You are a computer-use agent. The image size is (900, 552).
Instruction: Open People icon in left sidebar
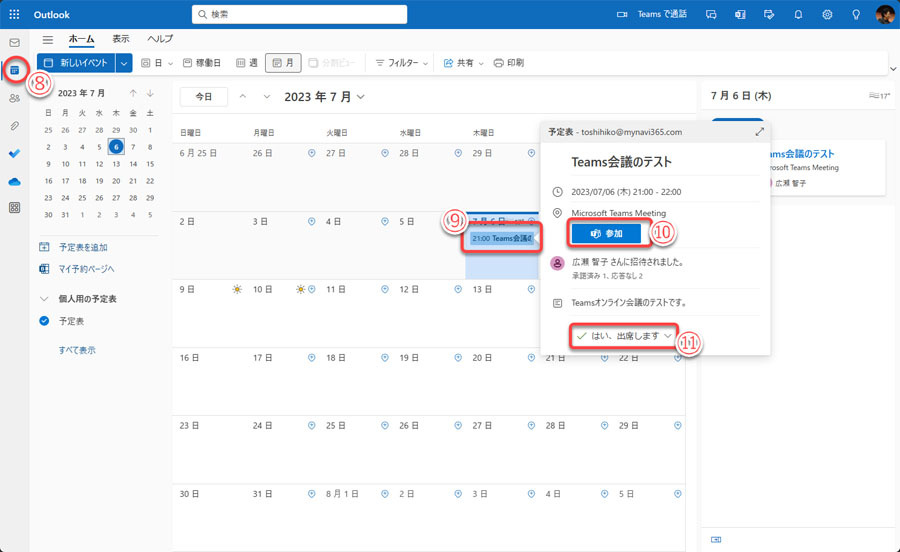click(x=14, y=98)
